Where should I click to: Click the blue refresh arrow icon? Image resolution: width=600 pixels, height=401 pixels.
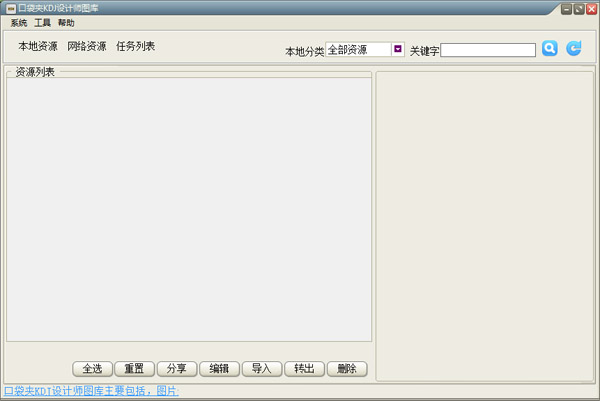pos(574,49)
